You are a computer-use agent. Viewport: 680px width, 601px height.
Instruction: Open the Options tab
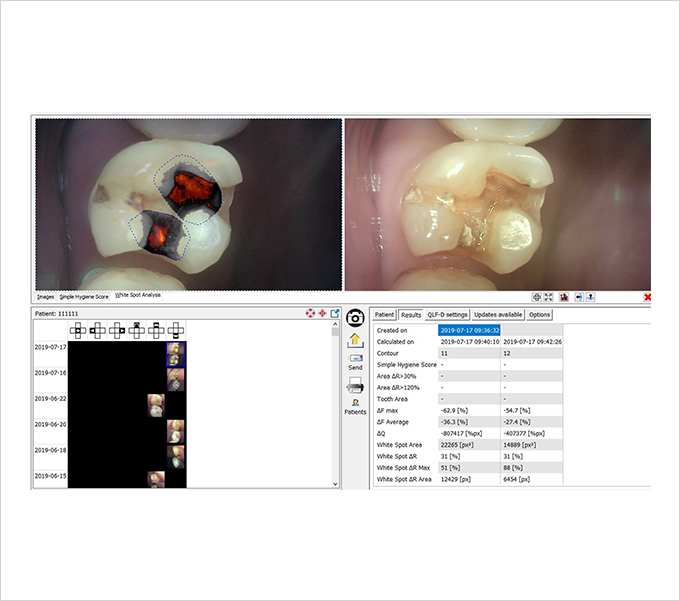539,315
